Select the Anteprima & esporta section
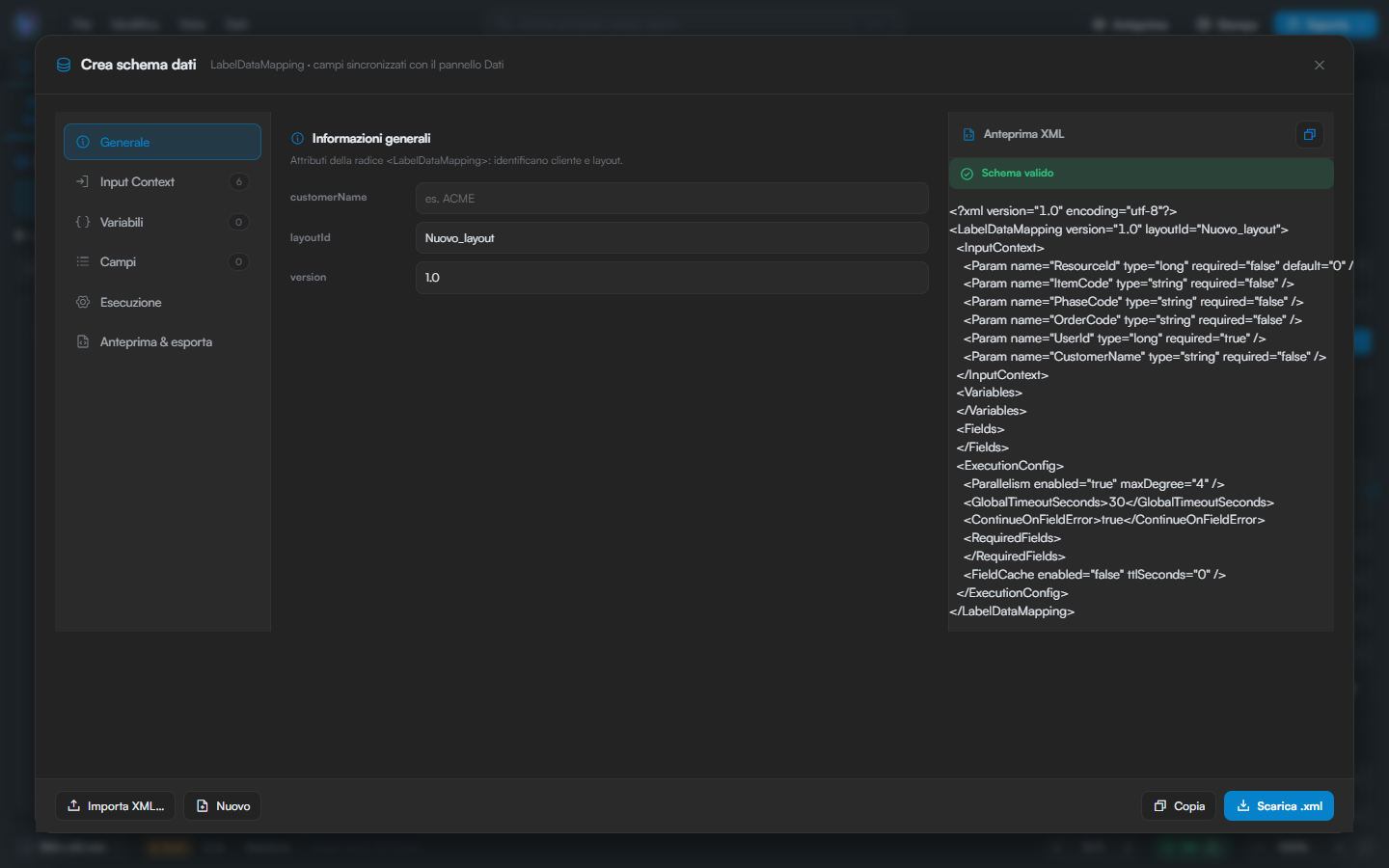This screenshot has width=1389, height=868. 162,341
